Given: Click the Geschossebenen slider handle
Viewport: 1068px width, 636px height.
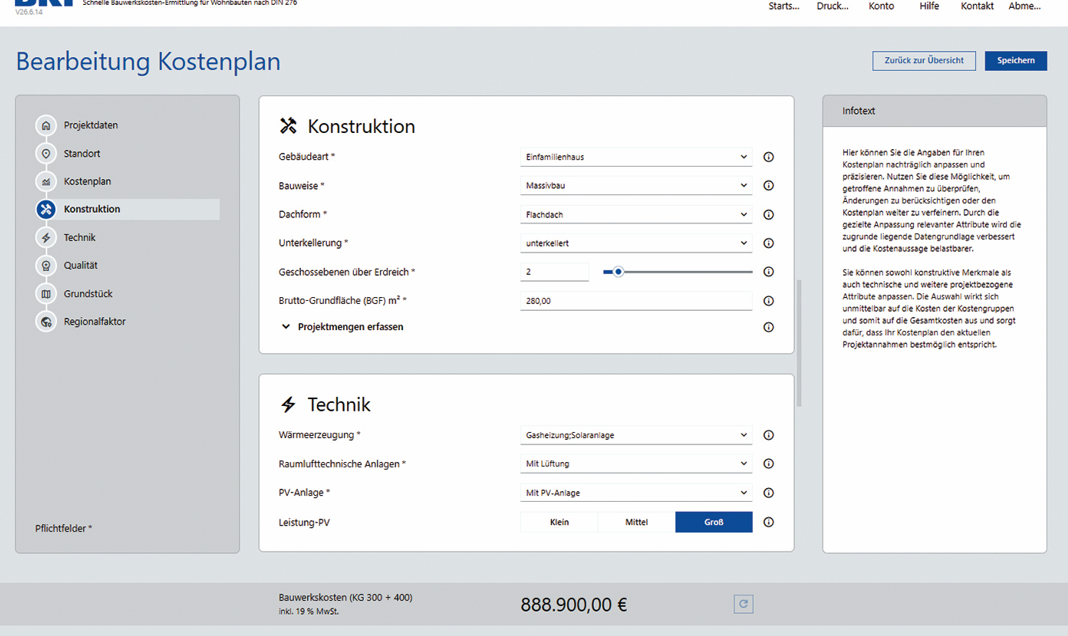Looking at the screenshot, I should point(618,272).
